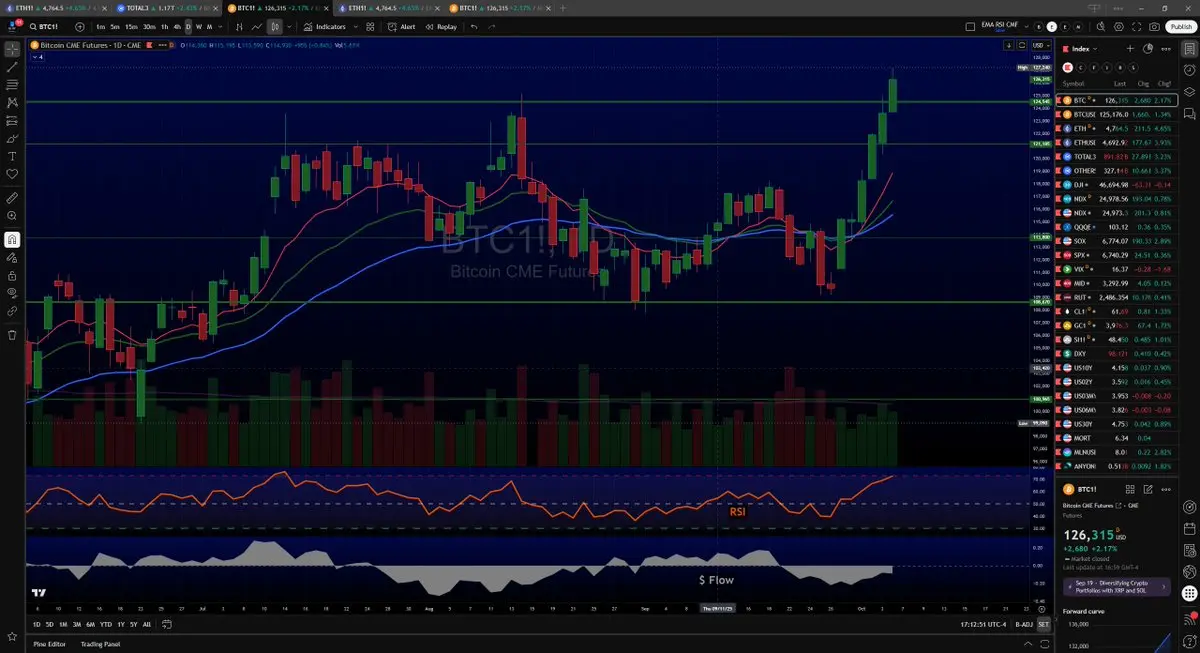The image size is (1200, 653).
Task: Select the 1h timeframe
Action: point(164,27)
